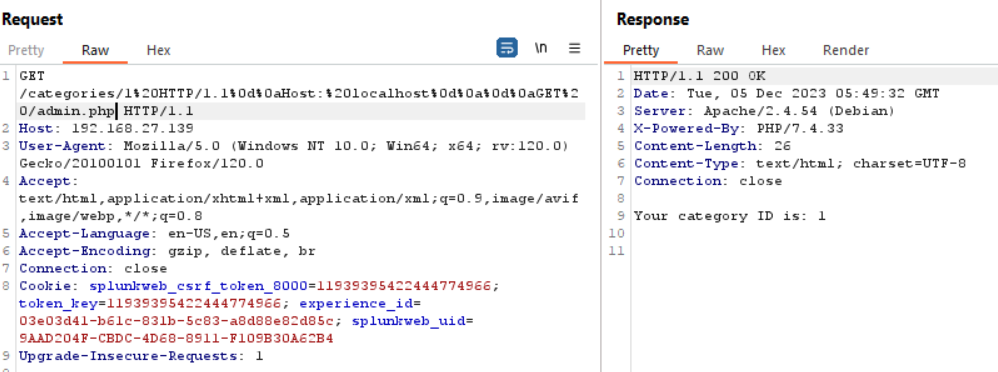Select the Raw tab in Request panel
The height and width of the screenshot is (372, 998).
95,50
